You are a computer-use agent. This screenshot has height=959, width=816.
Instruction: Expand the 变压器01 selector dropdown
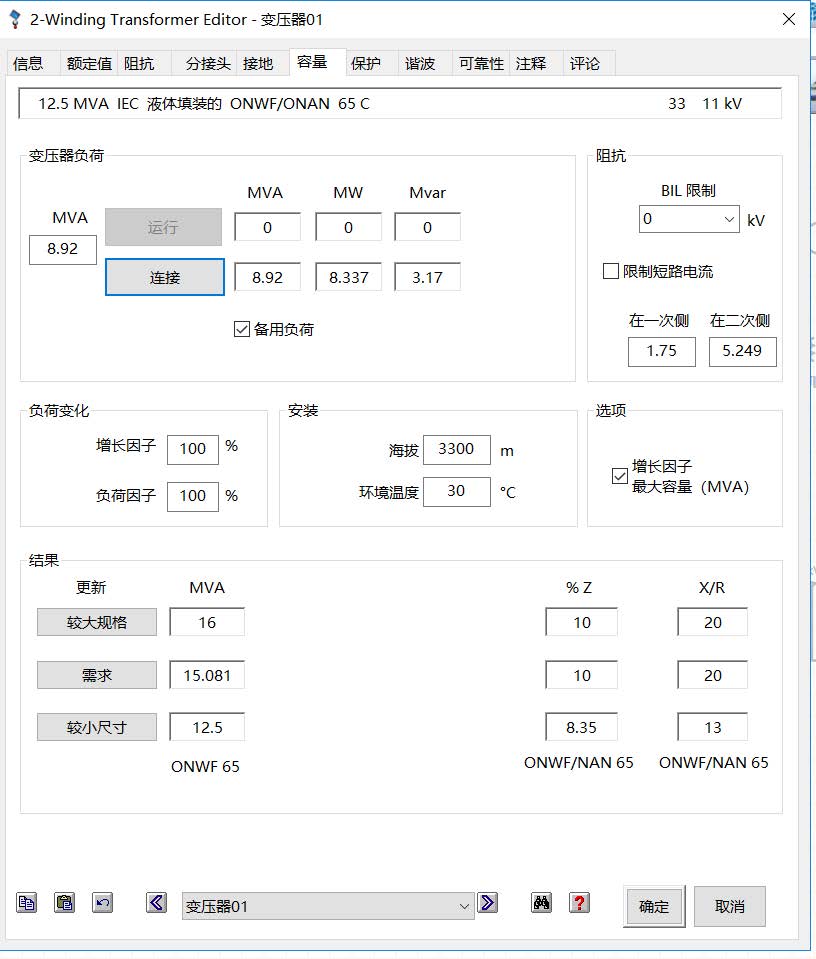pyautogui.click(x=464, y=906)
